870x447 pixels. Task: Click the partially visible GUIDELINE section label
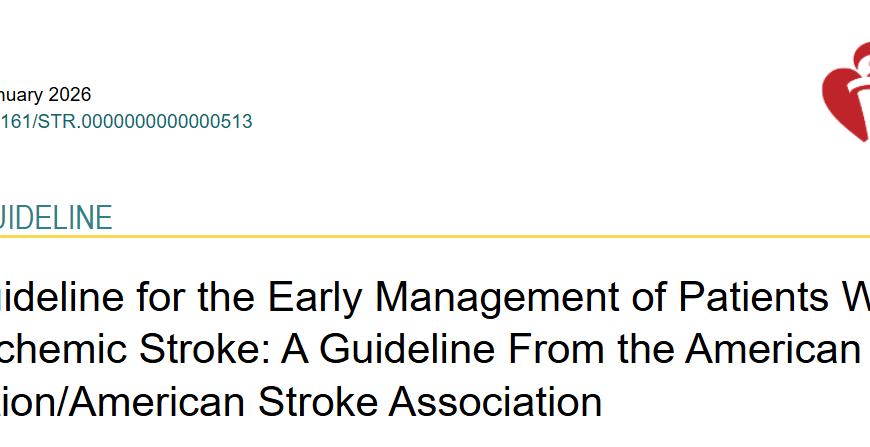tap(55, 219)
